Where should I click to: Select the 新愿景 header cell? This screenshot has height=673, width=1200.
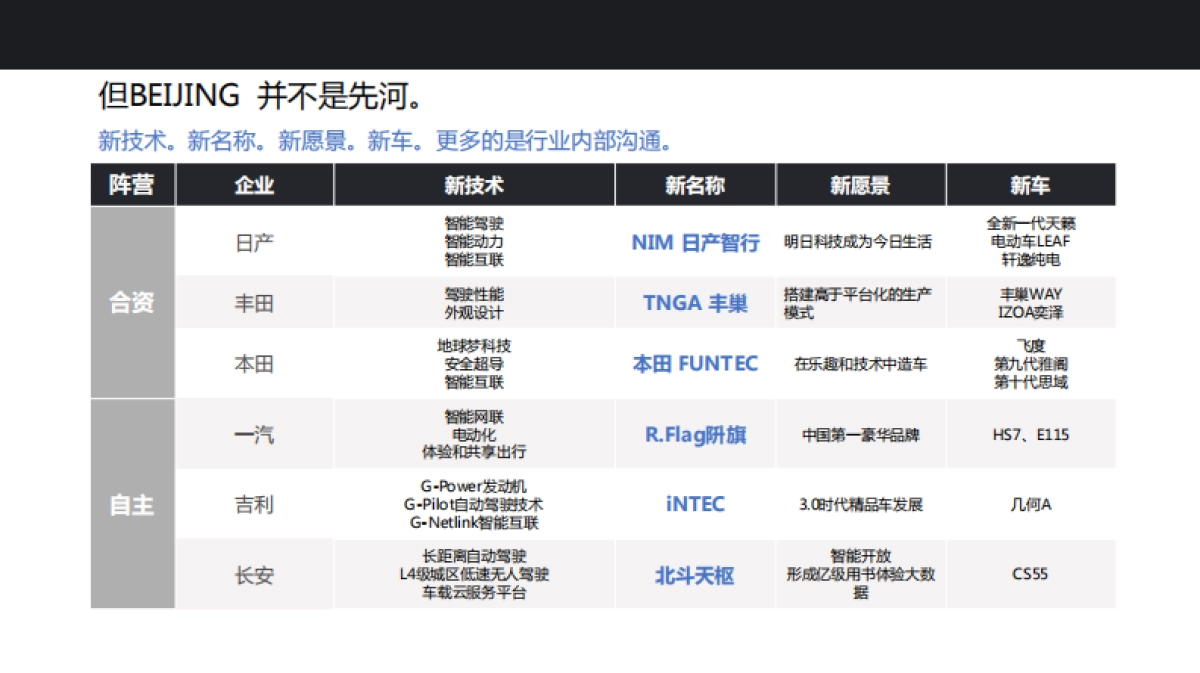858,184
